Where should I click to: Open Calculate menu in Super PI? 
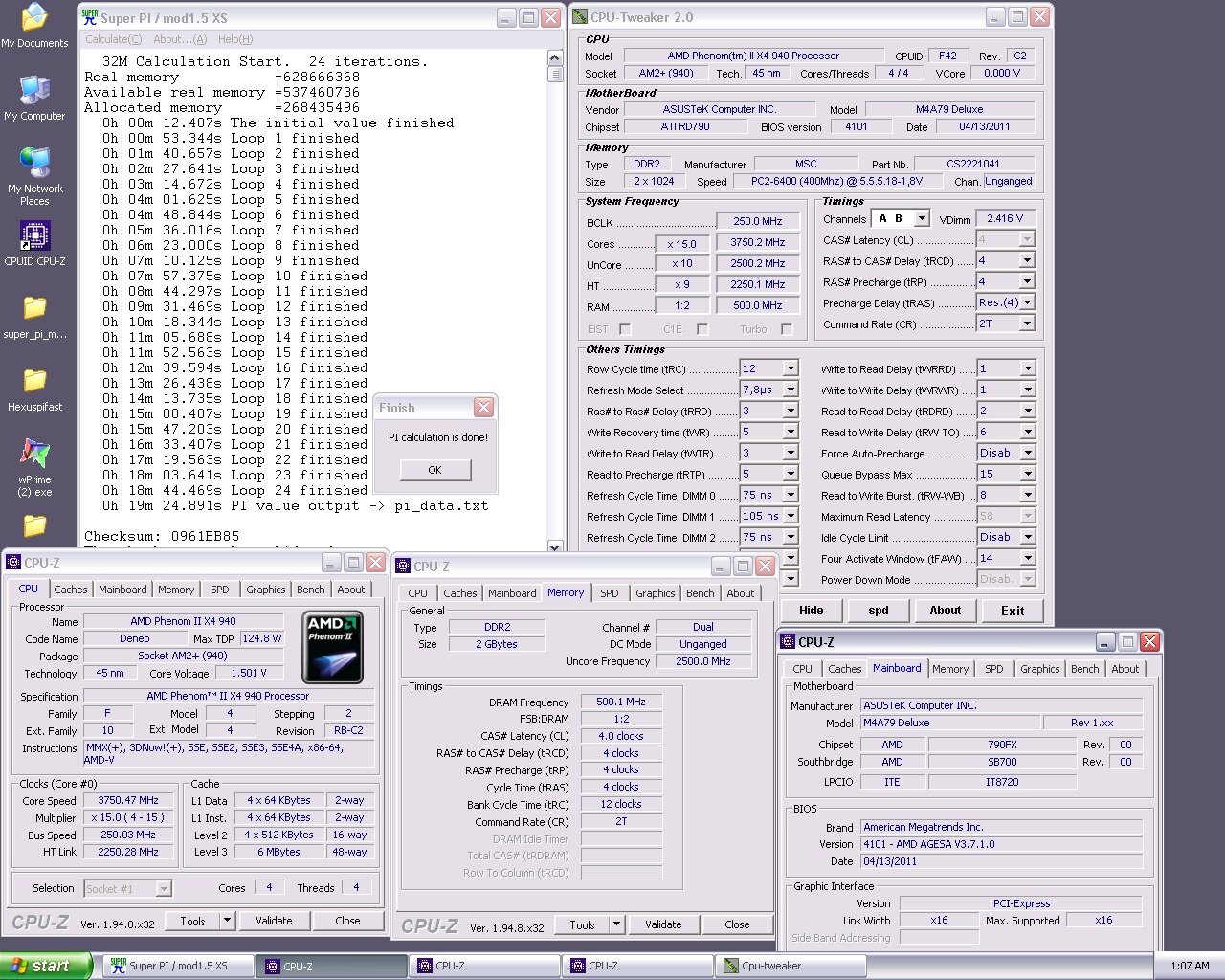click(113, 39)
